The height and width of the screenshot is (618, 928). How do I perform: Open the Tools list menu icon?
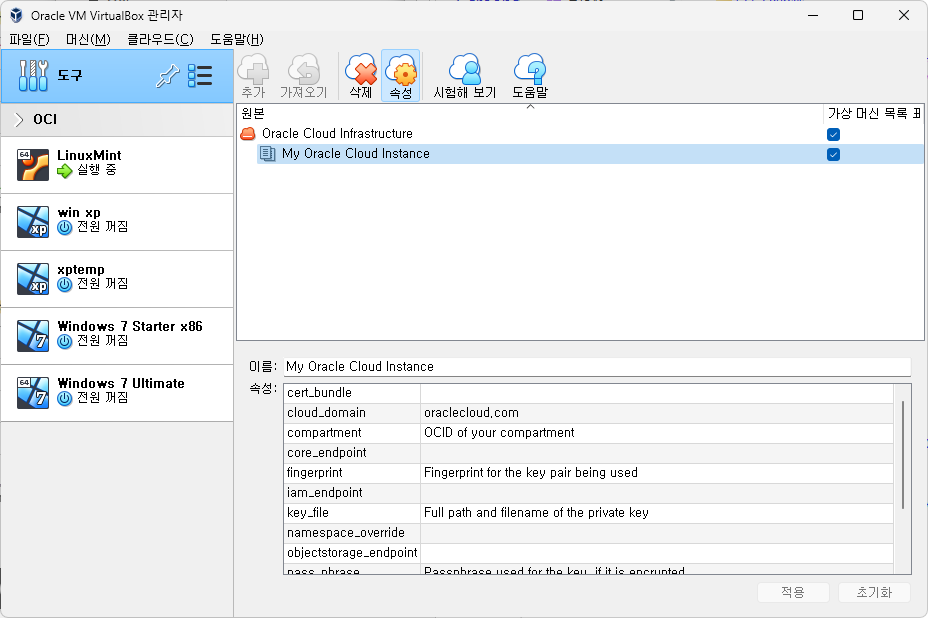[x=200, y=76]
